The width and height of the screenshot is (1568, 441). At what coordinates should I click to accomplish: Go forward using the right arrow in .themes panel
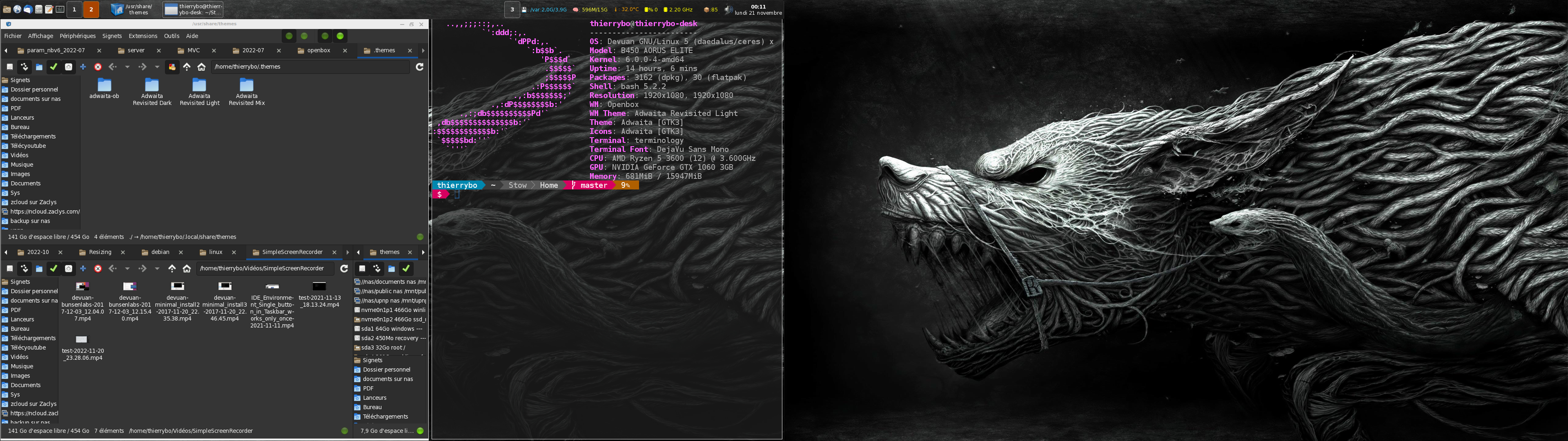click(143, 67)
